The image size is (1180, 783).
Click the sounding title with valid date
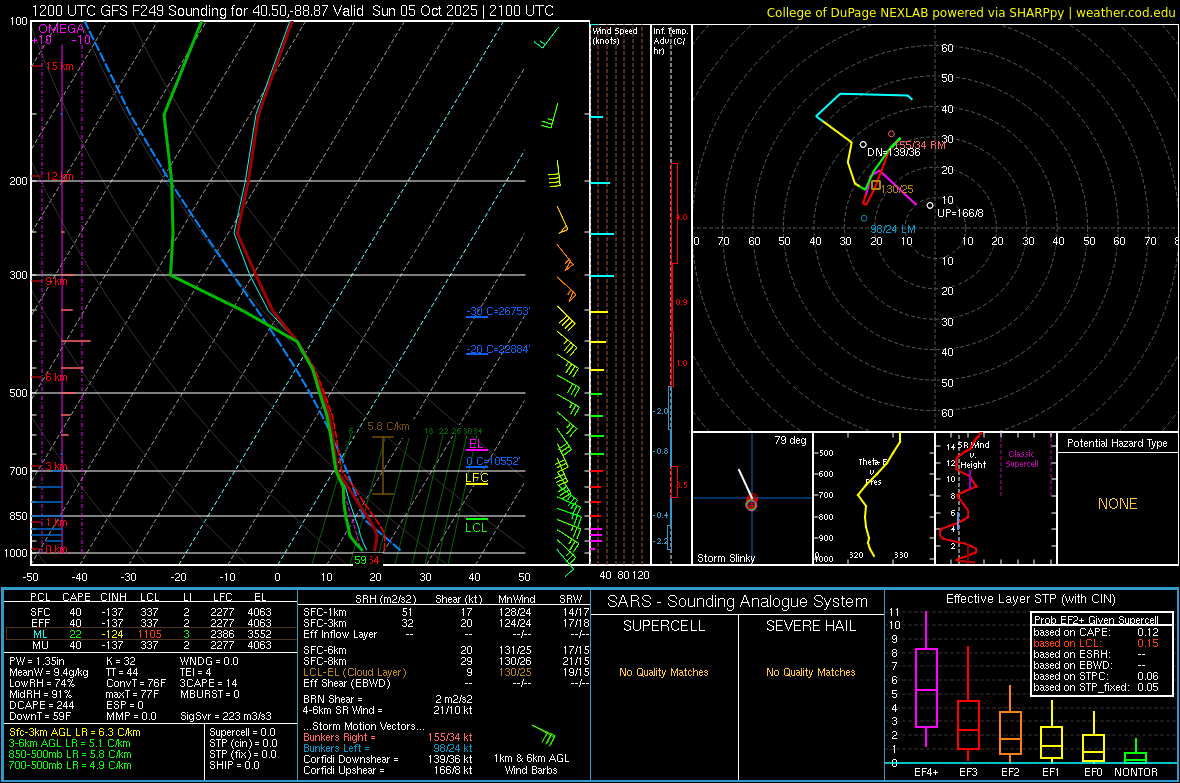tap(292, 11)
